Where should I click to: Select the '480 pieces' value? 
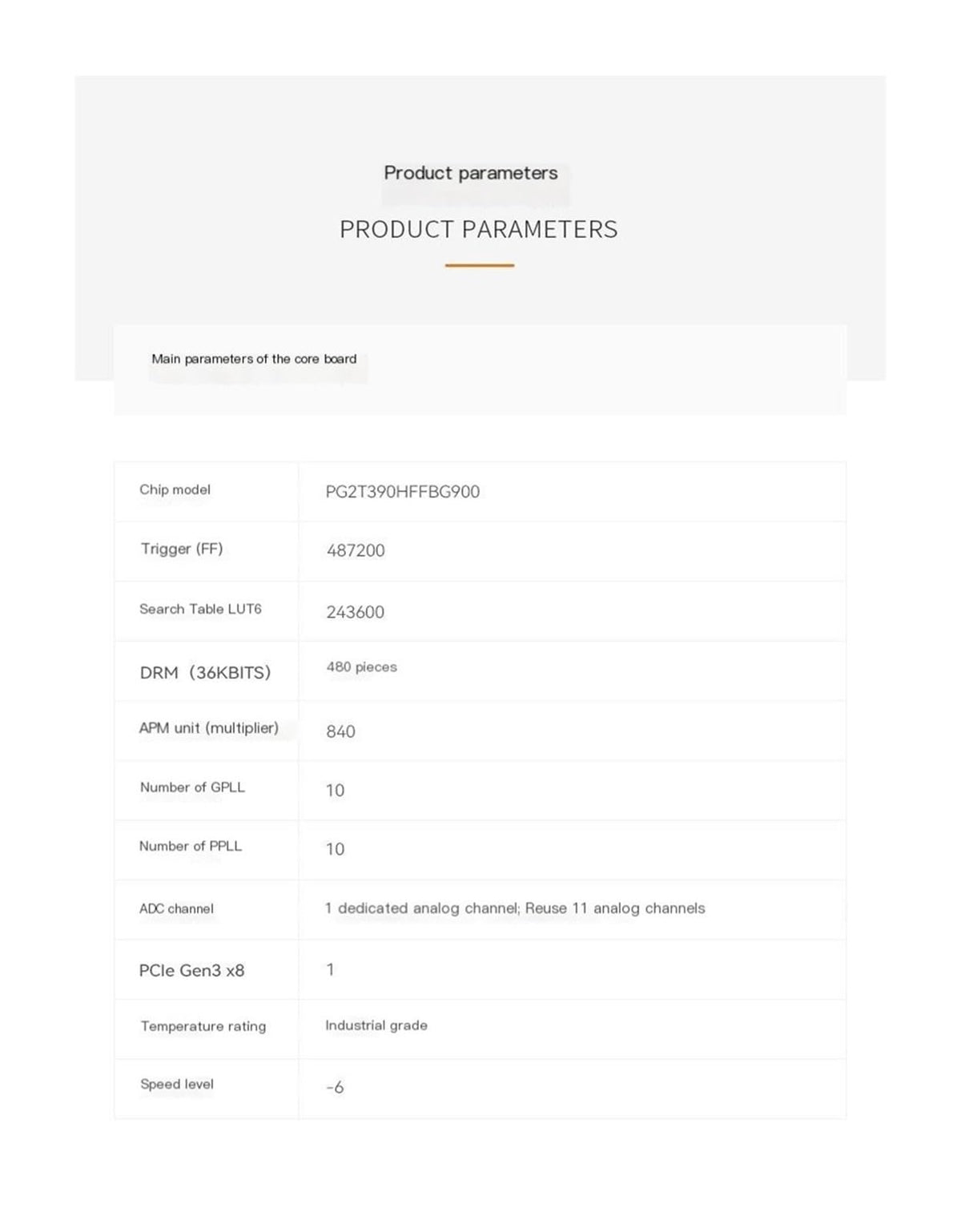pos(361,667)
